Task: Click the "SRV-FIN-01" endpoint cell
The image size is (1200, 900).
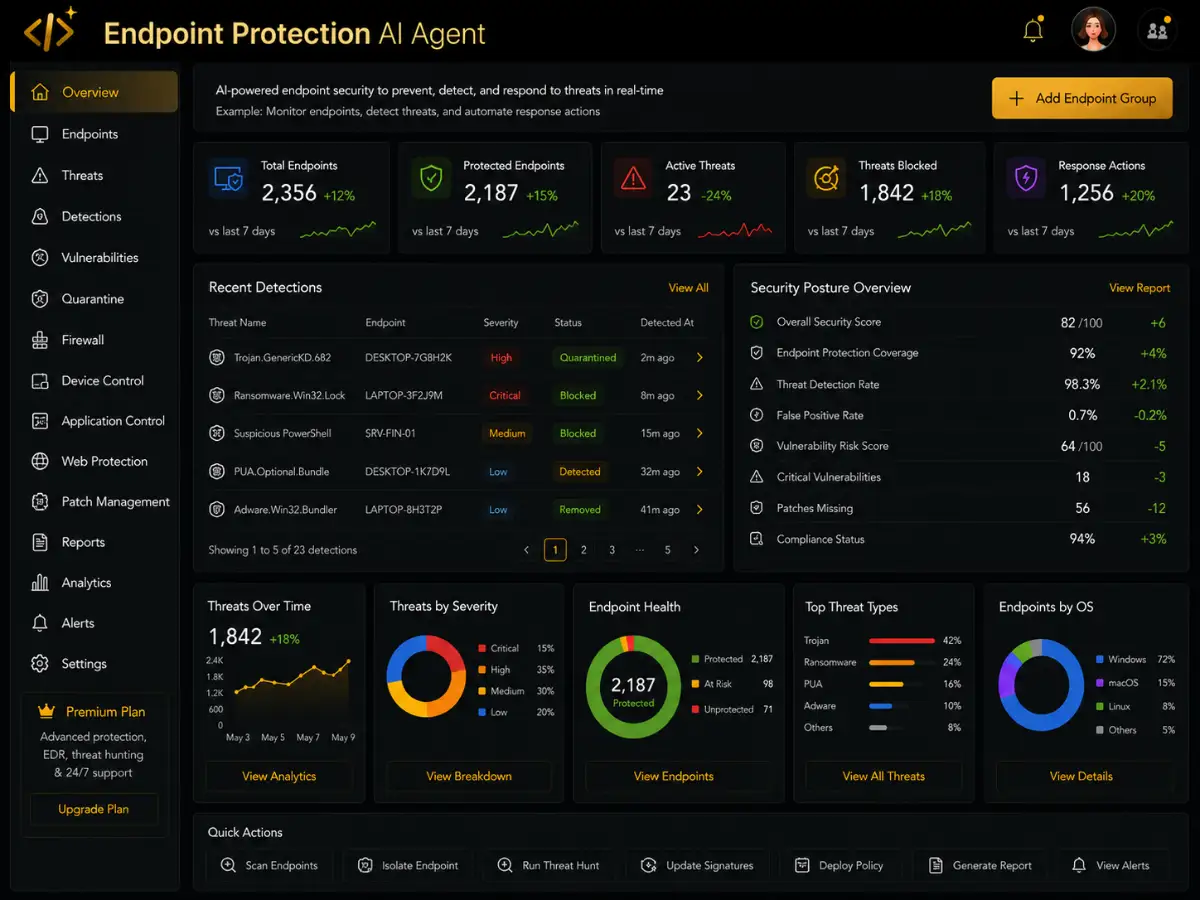Action: click(x=390, y=433)
